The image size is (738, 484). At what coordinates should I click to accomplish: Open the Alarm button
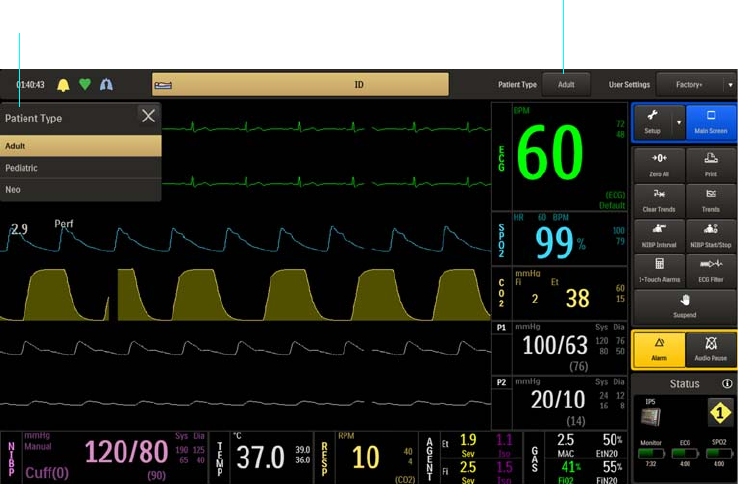point(659,349)
